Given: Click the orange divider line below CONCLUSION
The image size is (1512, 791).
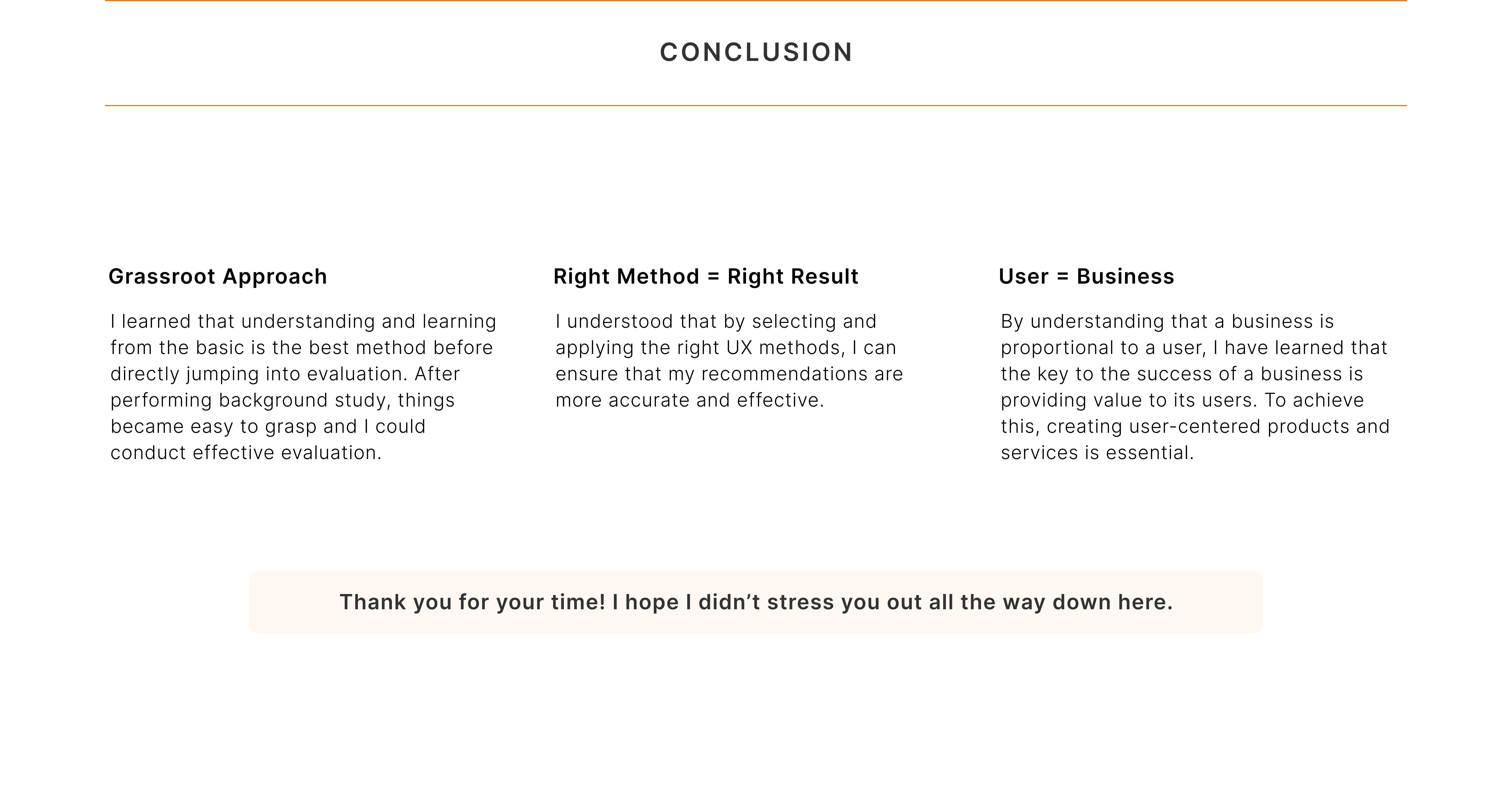Looking at the screenshot, I should [x=756, y=106].
